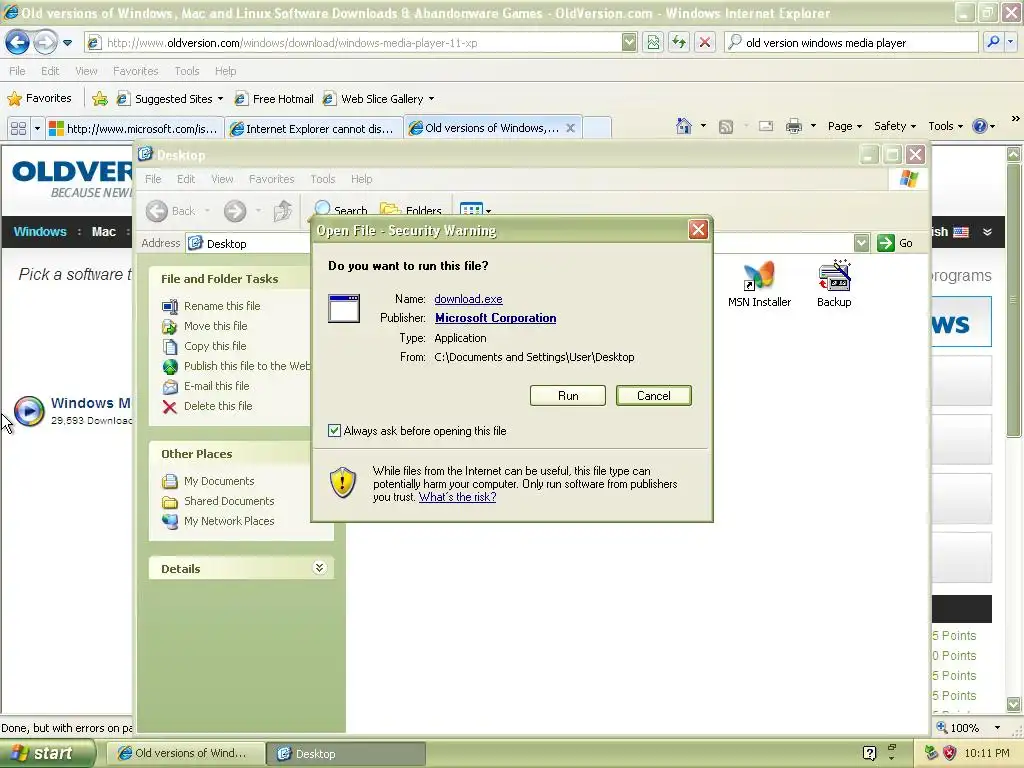Open the search provider dropdown arrow
This screenshot has height=768, width=1024.
coord(1010,42)
